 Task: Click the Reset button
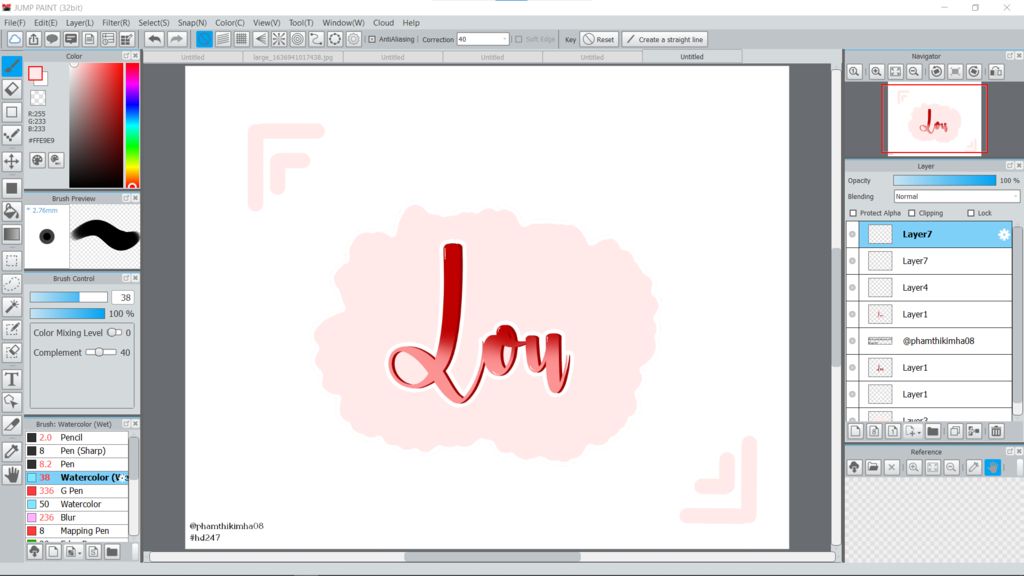pyautogui.click(x=599, y=39)
